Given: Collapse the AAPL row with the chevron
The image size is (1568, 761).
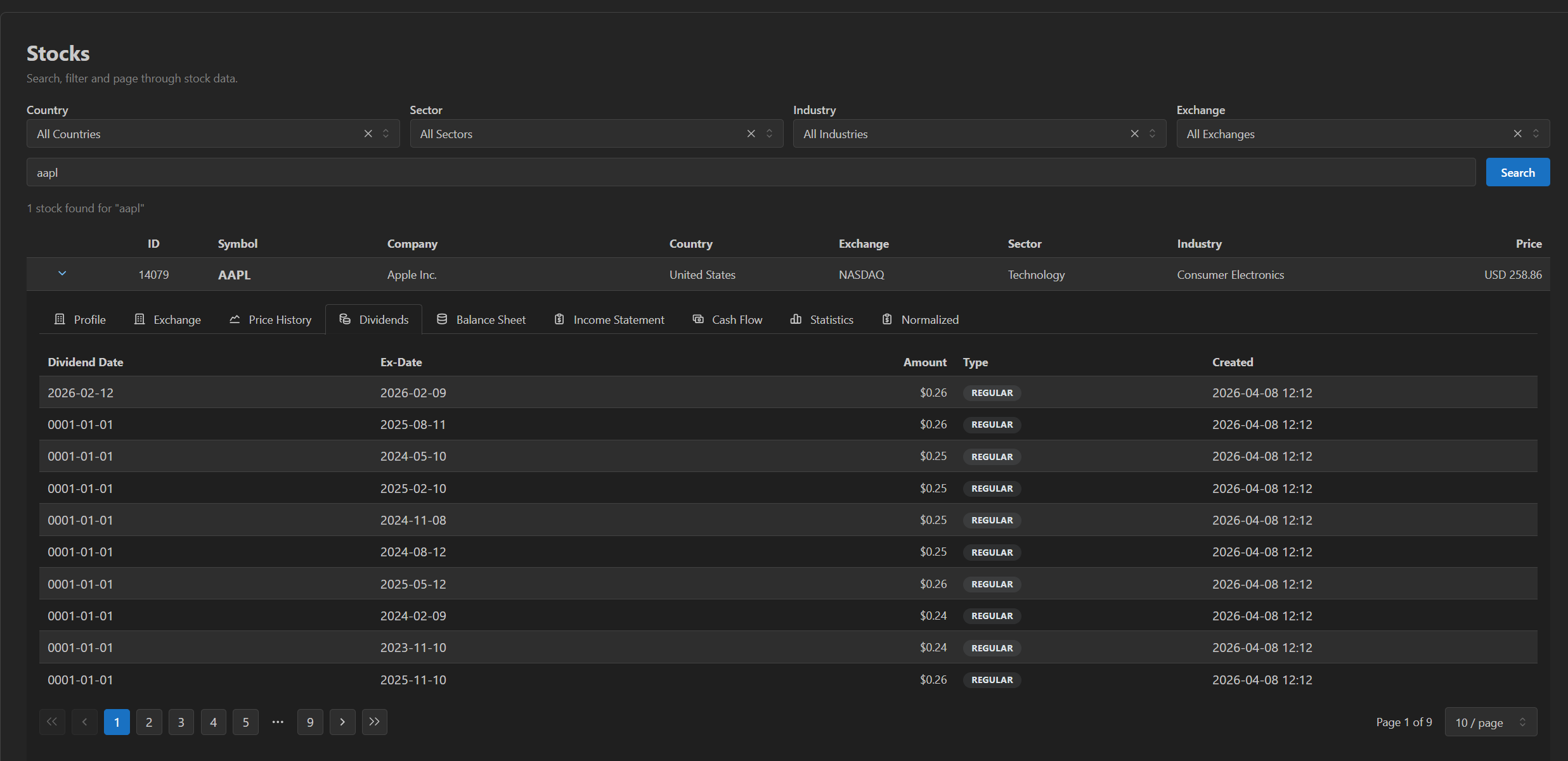Looking at the screenshot, I should (62, 274).
